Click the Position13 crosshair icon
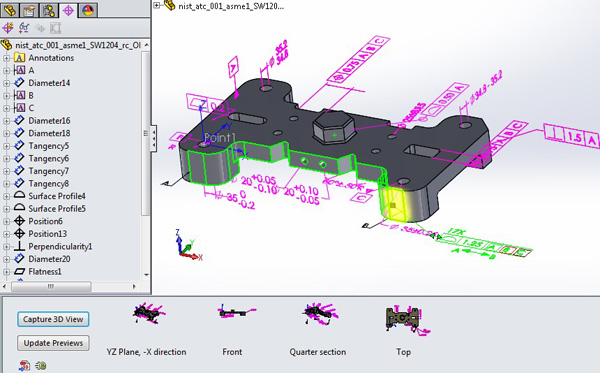The height and width of the screenshot is (373, 600). coord(20,233)
